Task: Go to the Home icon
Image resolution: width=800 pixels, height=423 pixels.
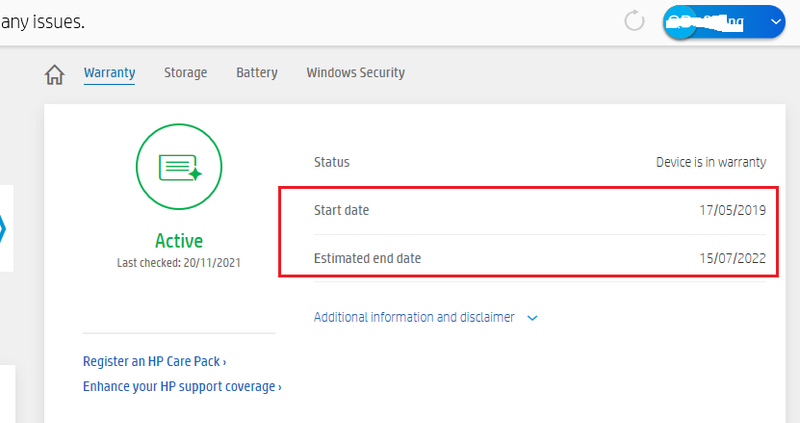Action: pos(55,74)
